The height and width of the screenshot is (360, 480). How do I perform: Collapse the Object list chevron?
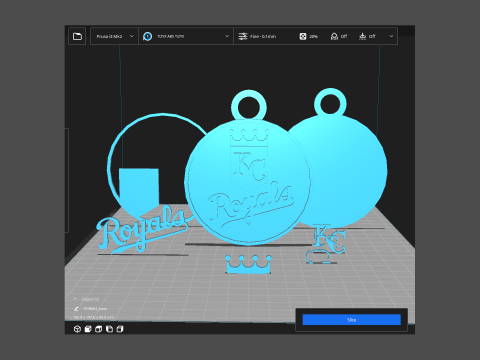click(x=75, y=299)
